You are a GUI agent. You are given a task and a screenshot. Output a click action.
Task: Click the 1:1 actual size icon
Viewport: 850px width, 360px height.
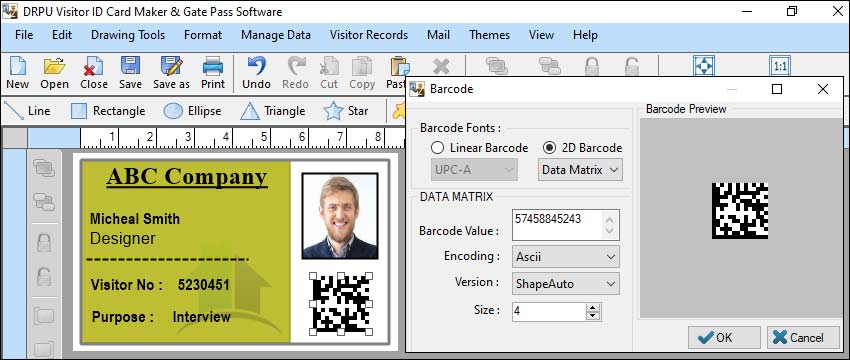[780, 66]
